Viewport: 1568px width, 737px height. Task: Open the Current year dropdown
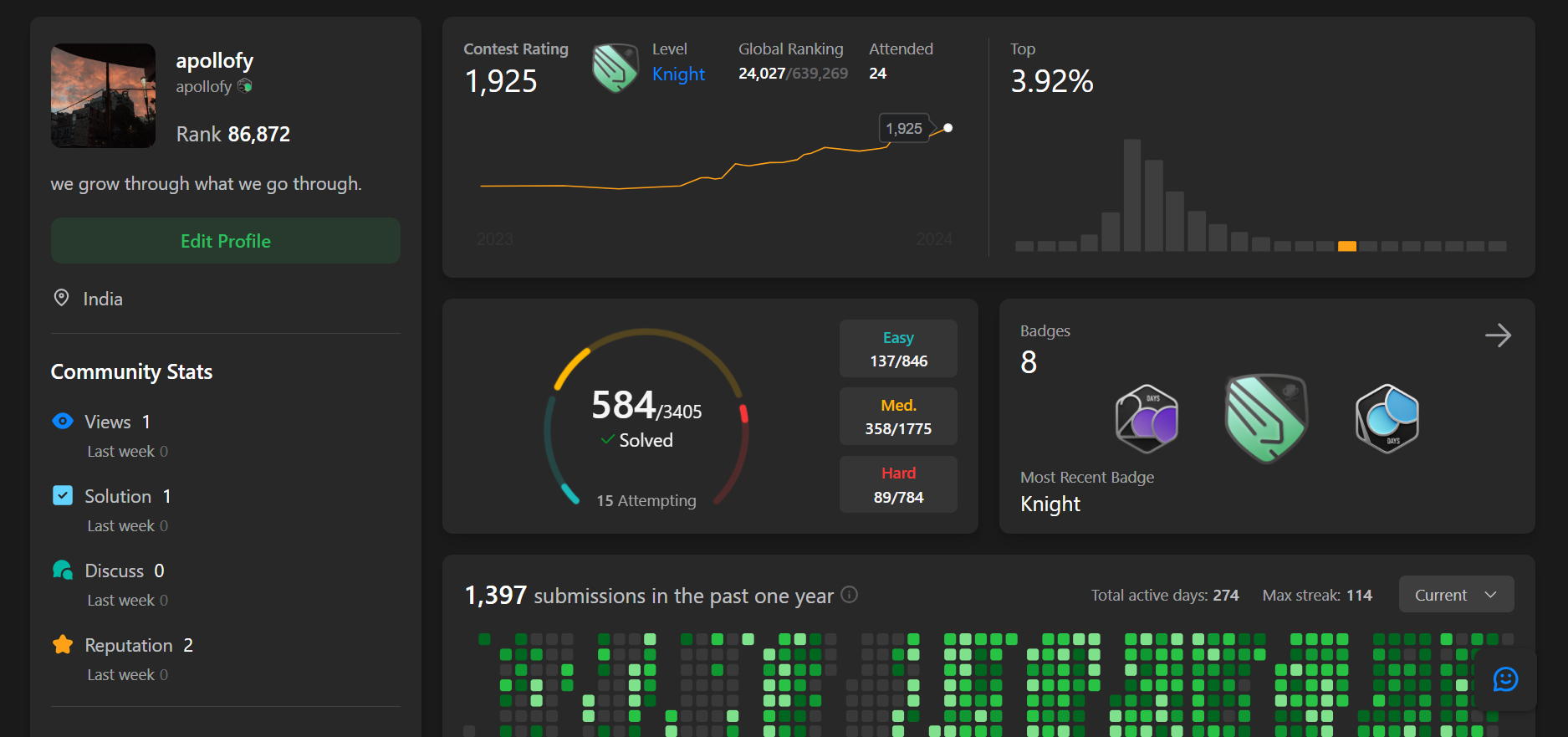pos(1455,595)
